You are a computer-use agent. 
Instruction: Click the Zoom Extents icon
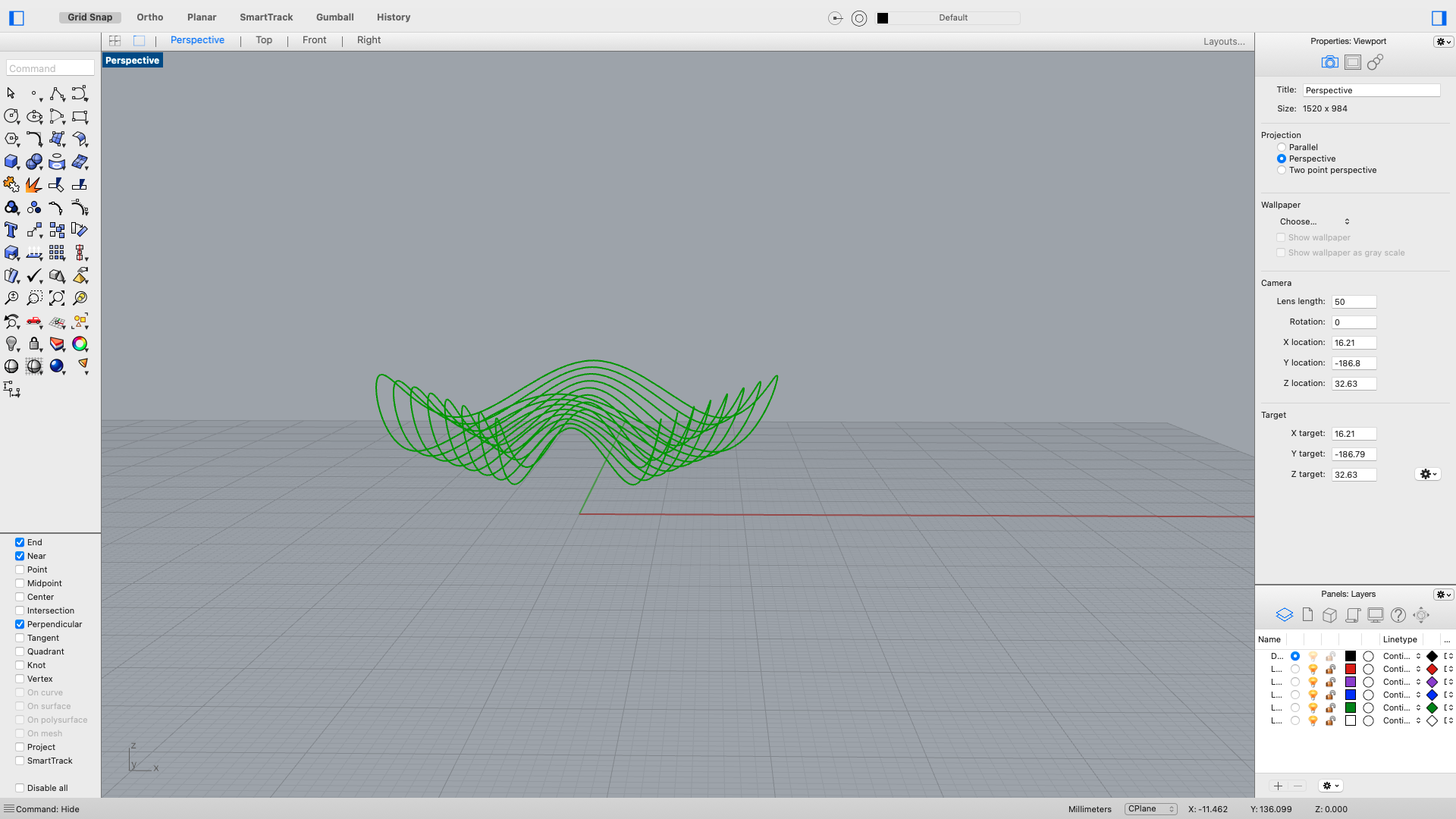[x=56, y=298]
